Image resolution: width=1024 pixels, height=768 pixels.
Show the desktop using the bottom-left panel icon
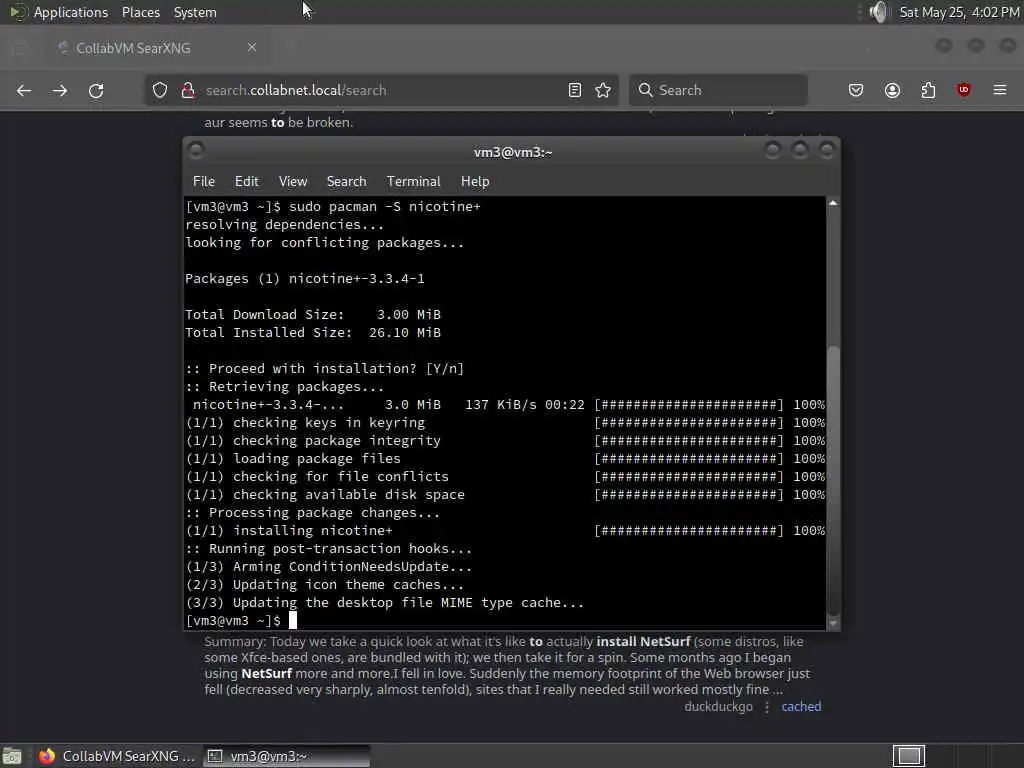(12, 756)
